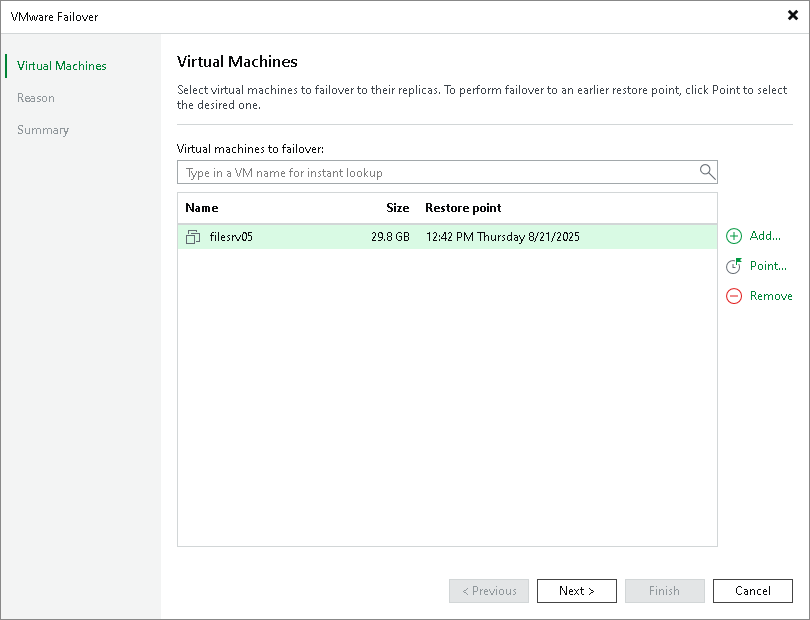Screen dimensions: 810x620
Task: Click the 12:42 PM Thursday 8/21/2025 cell
Action: click(503, 237)
